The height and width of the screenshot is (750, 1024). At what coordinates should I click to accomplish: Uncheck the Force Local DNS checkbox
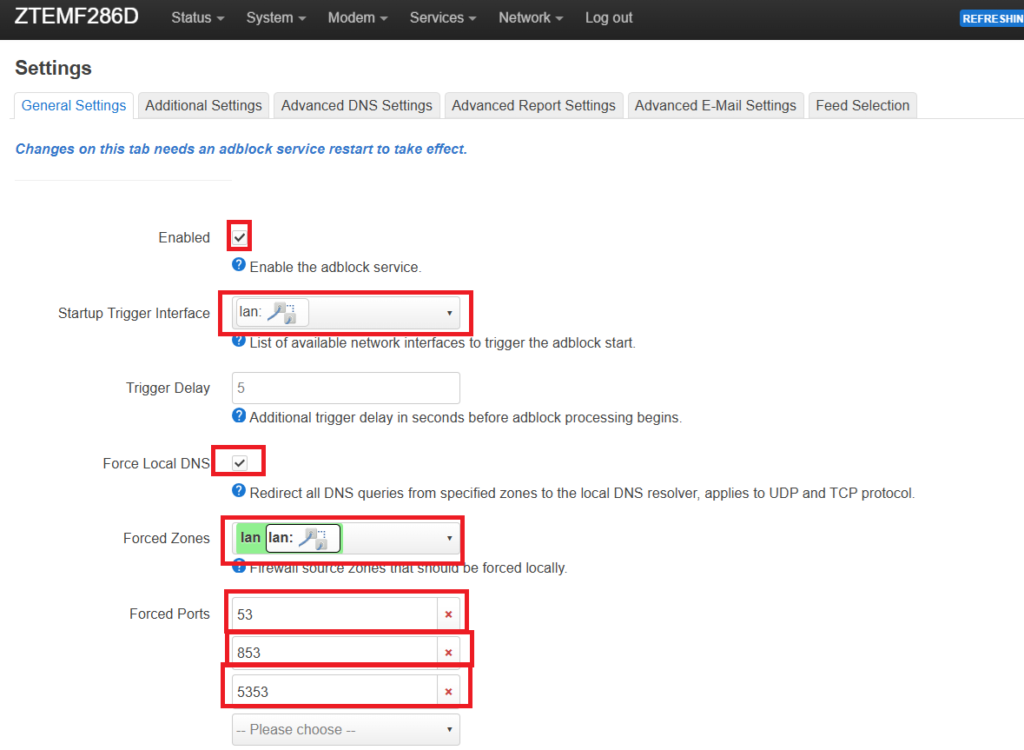point(240,463)
